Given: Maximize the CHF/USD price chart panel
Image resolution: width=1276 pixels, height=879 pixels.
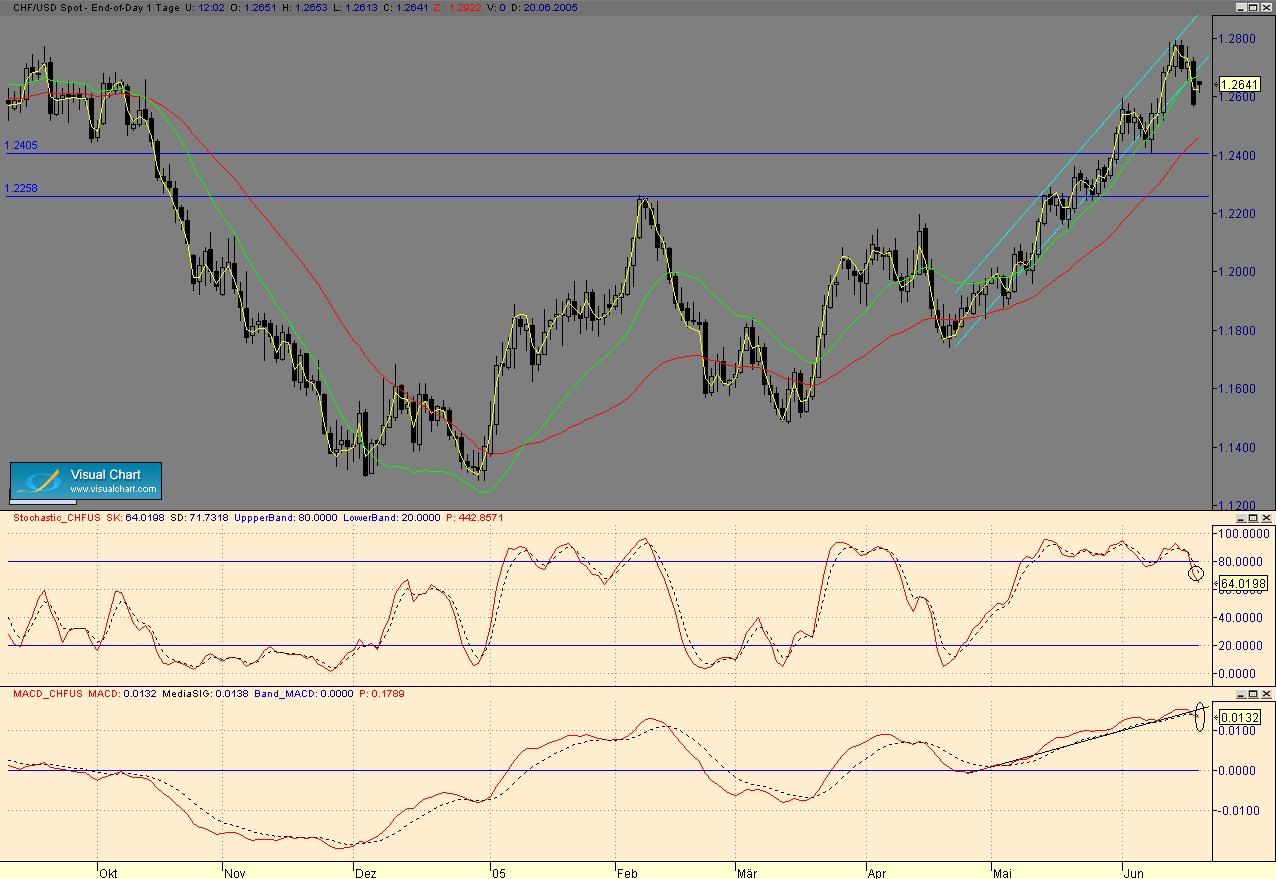Looking at the screenshot, I should pos(1254,7).
